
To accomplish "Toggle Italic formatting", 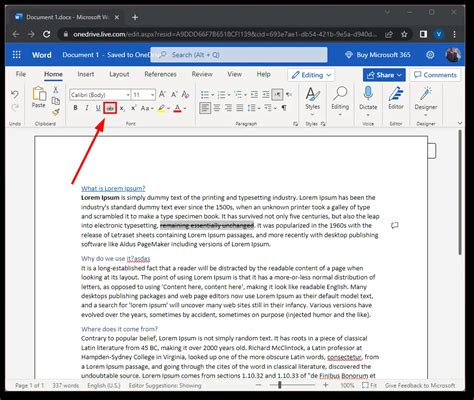I will point(87,108).
